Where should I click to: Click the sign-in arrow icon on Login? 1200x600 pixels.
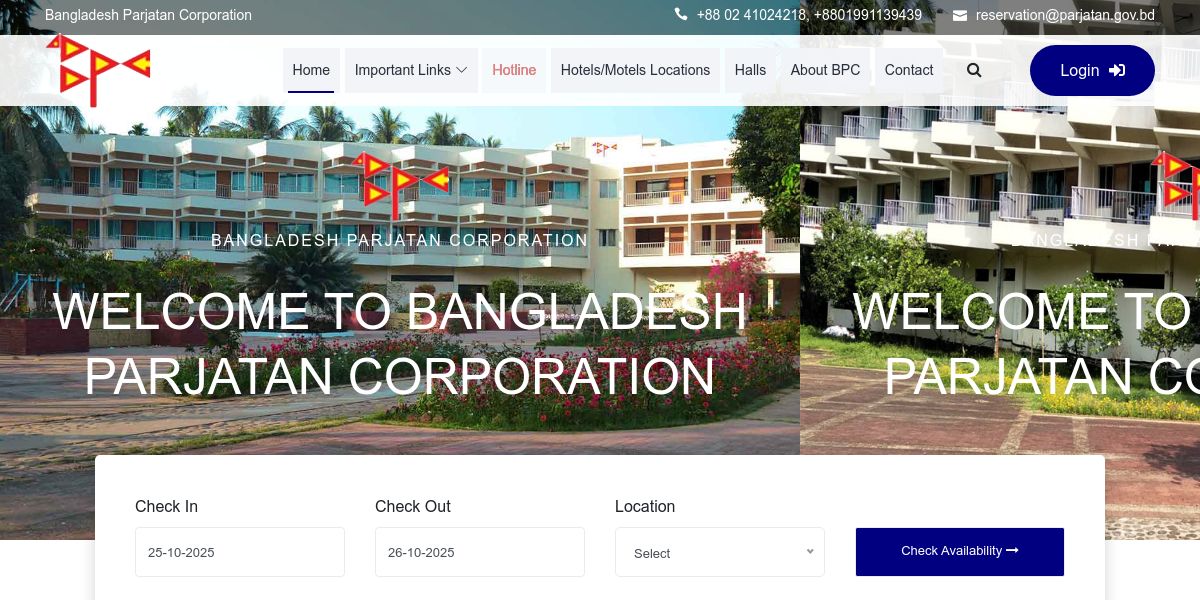point(1117,70)
